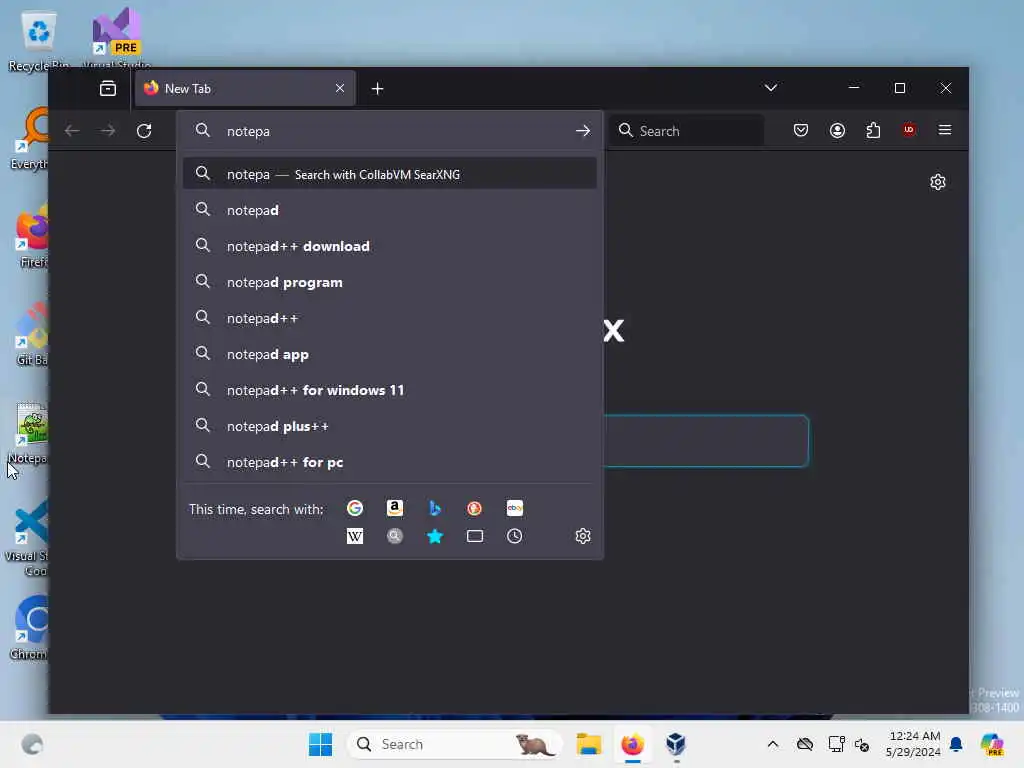Show hidden system tray icons
Screen dimensions: 1024x768
tap(773, 744)
